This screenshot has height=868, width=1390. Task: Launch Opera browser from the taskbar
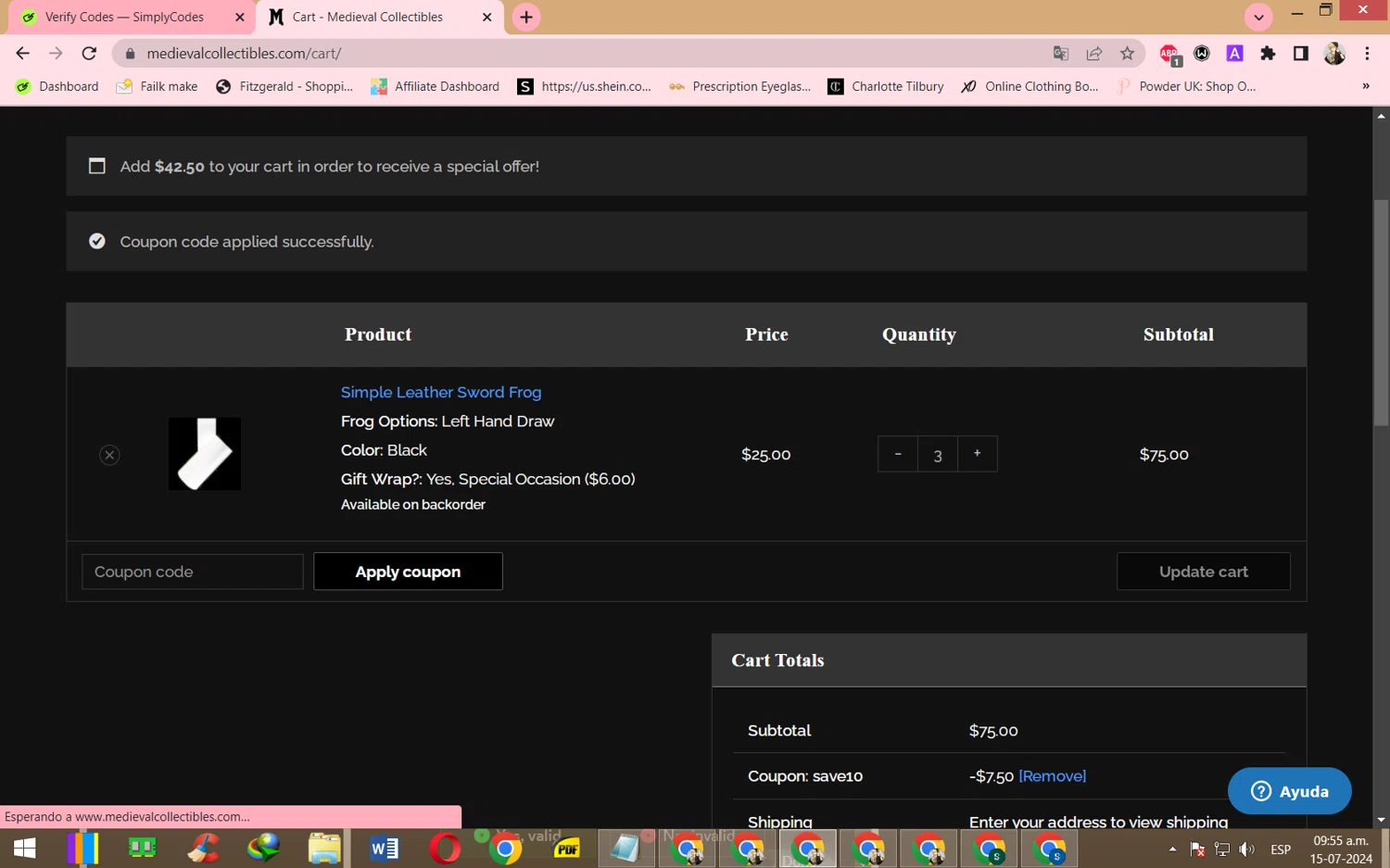[445, 849]
